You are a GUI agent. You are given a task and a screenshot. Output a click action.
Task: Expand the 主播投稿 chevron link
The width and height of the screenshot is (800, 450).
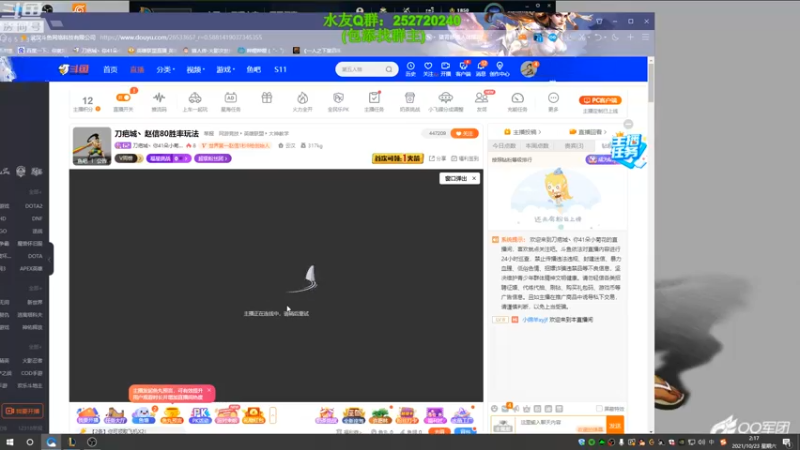(x=523, y=132)
